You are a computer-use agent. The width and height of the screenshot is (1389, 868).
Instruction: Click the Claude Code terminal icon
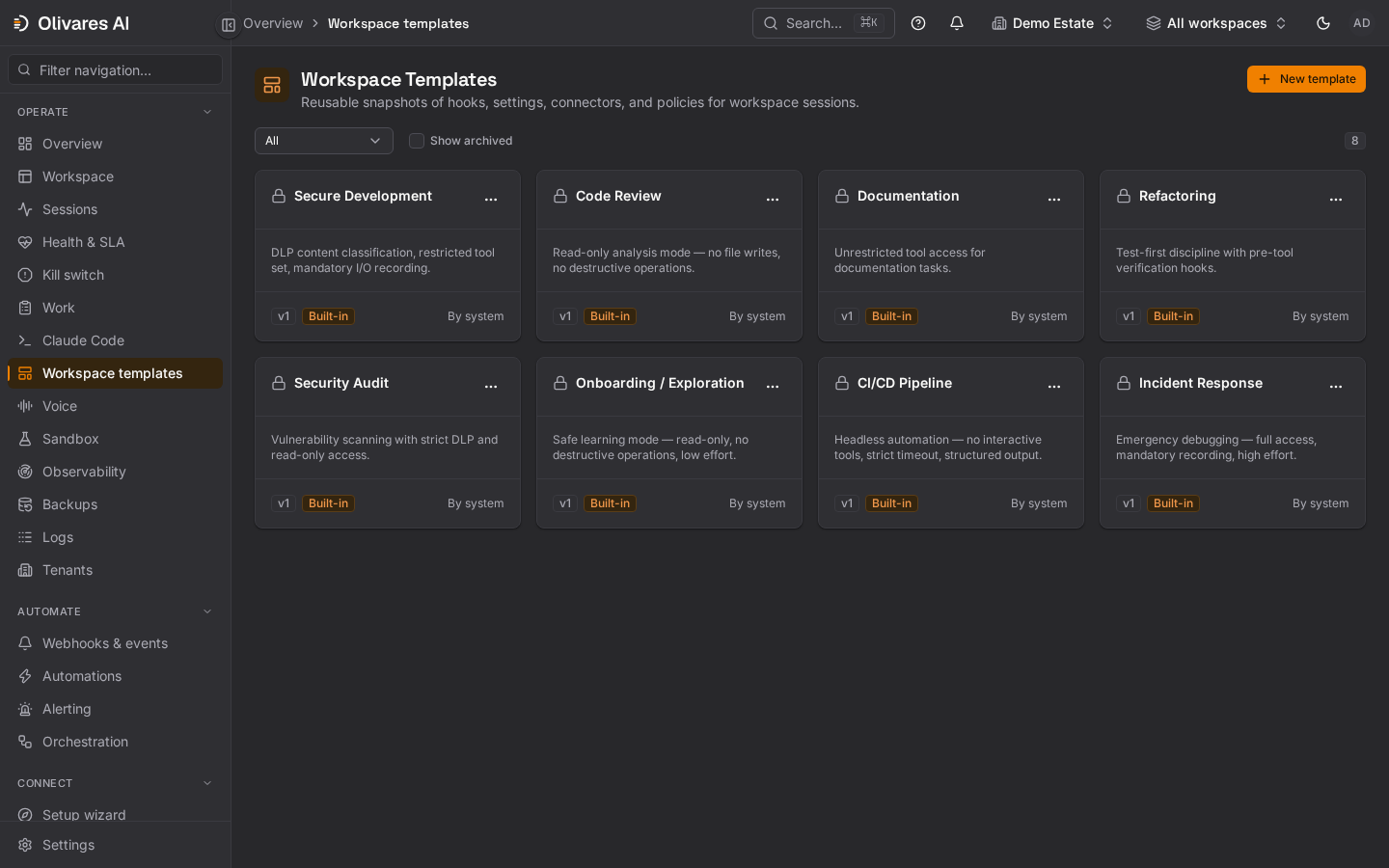(x=25, y=340)
